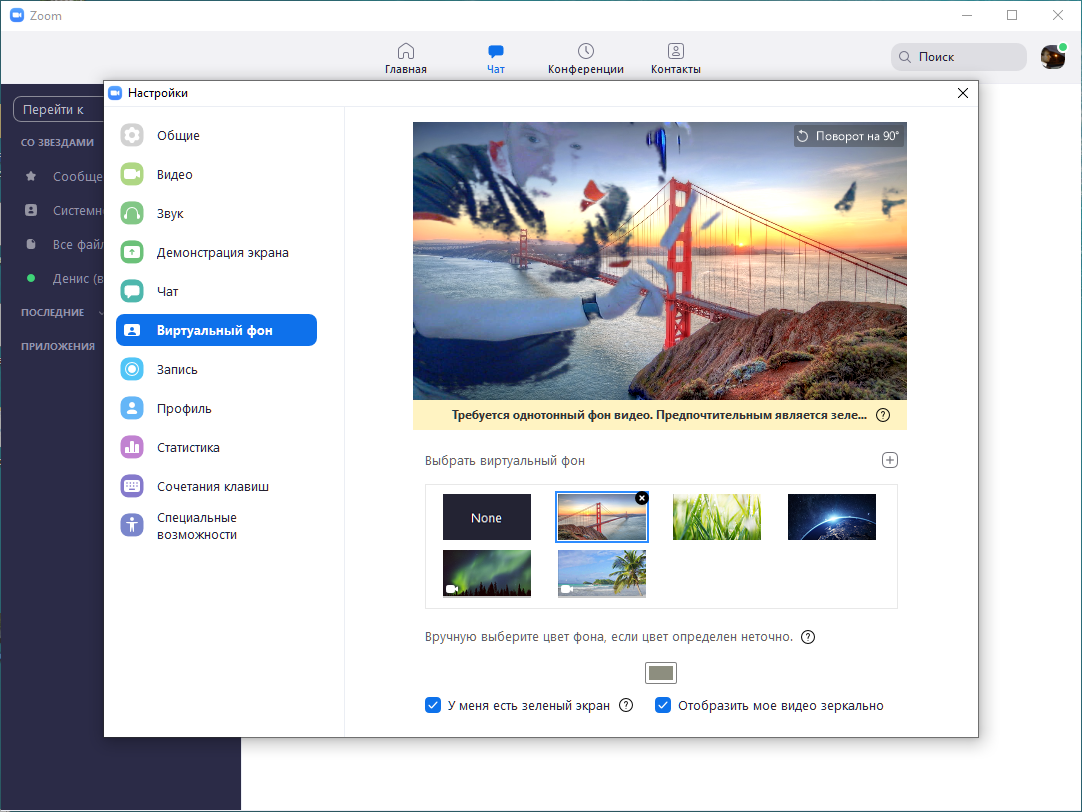Uncheck Отобразить мое видео зеркально

(x=662, y=705)
